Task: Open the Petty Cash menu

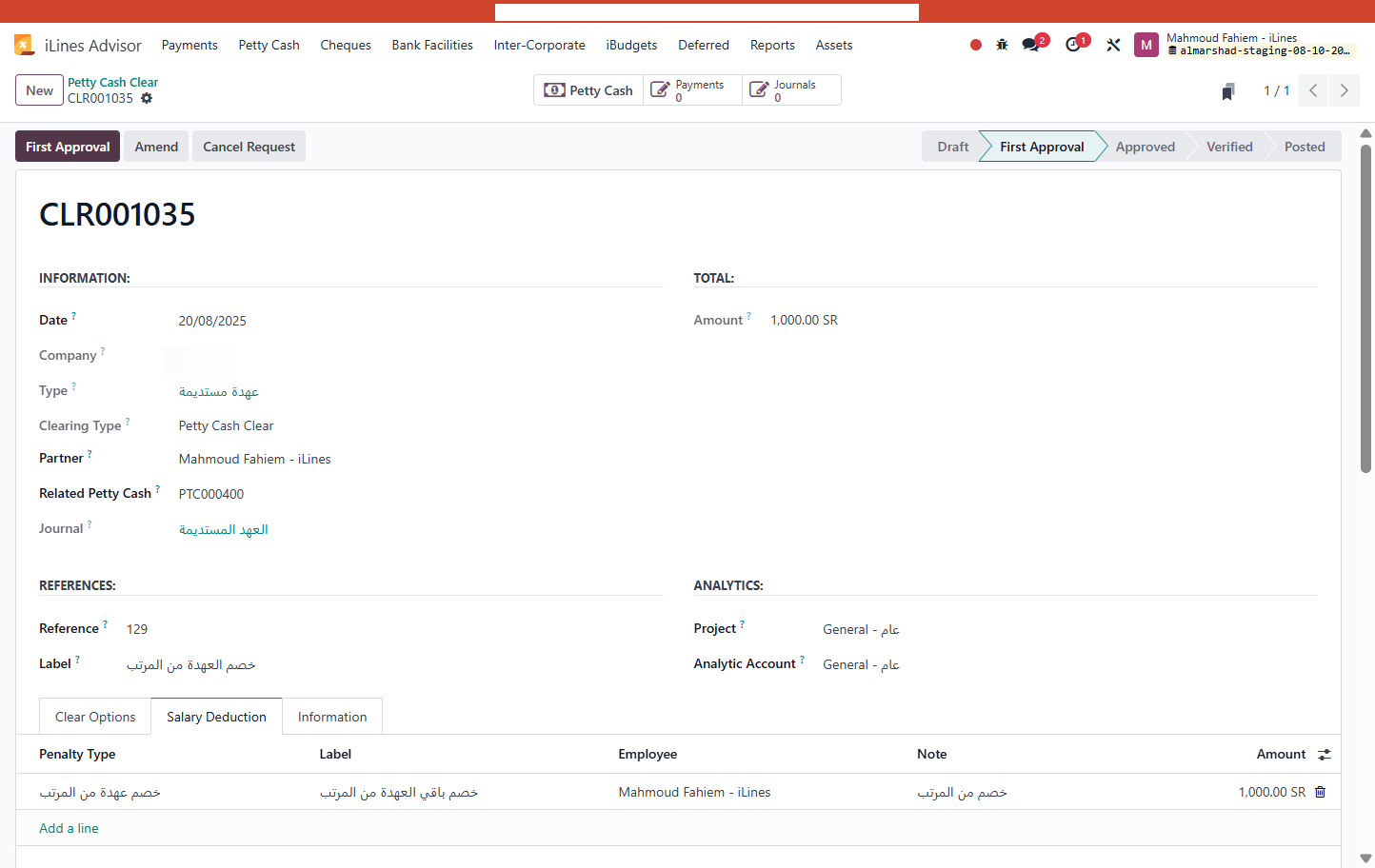Action: 269,45
